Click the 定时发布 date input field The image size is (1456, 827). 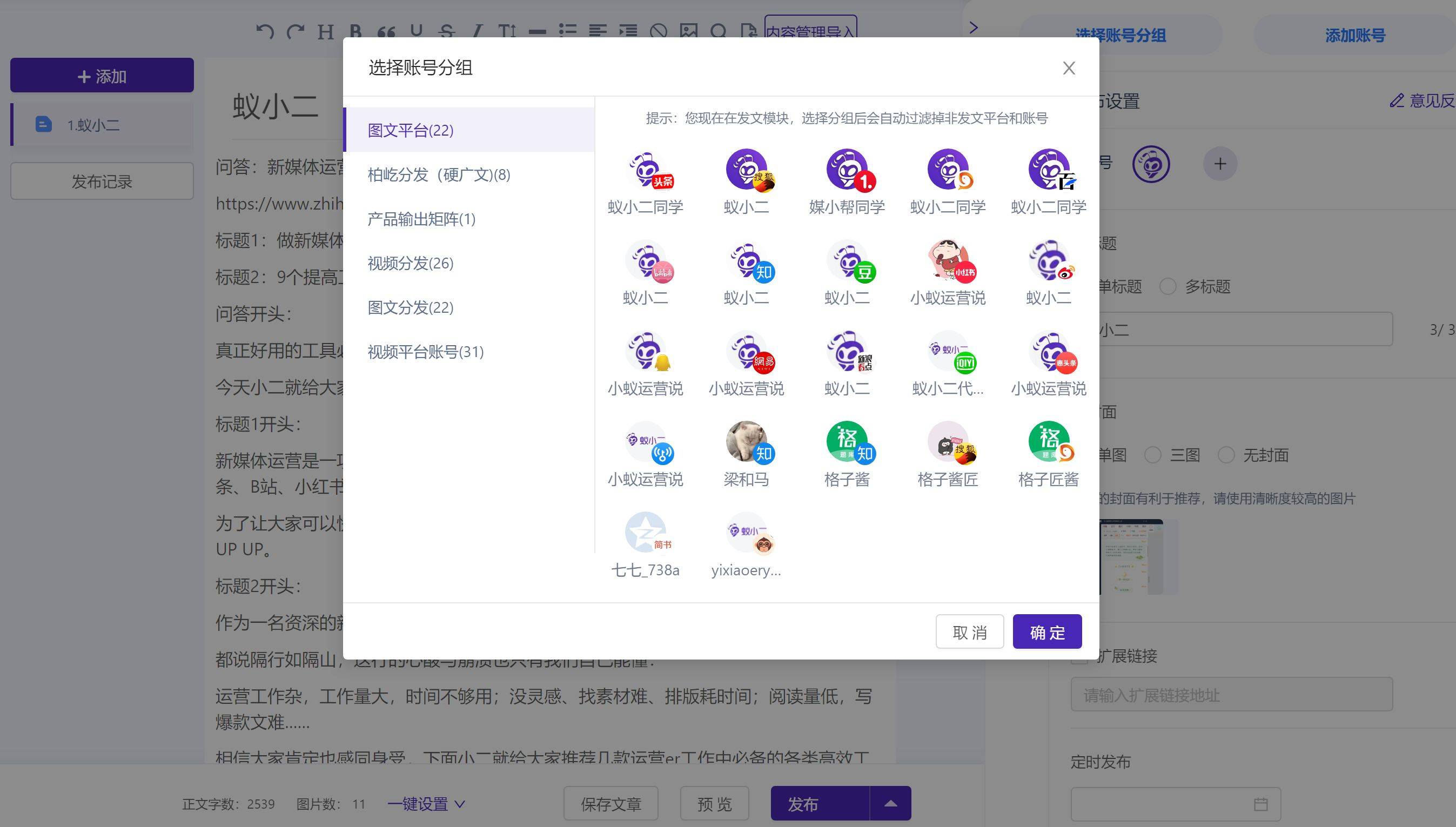point(1176,804)
